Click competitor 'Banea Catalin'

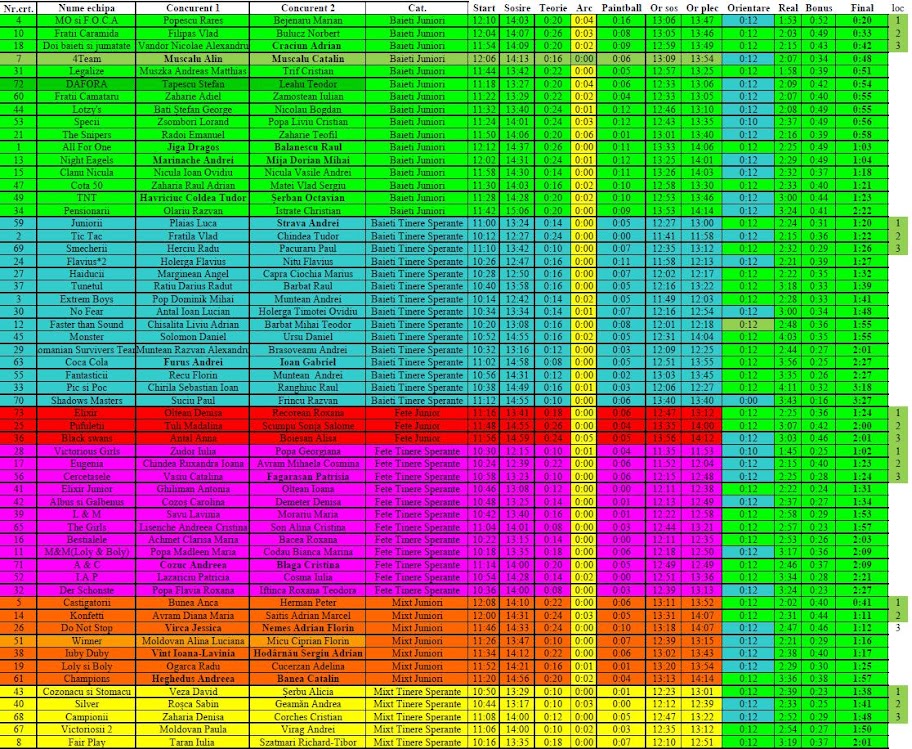[x=308, y=679]
